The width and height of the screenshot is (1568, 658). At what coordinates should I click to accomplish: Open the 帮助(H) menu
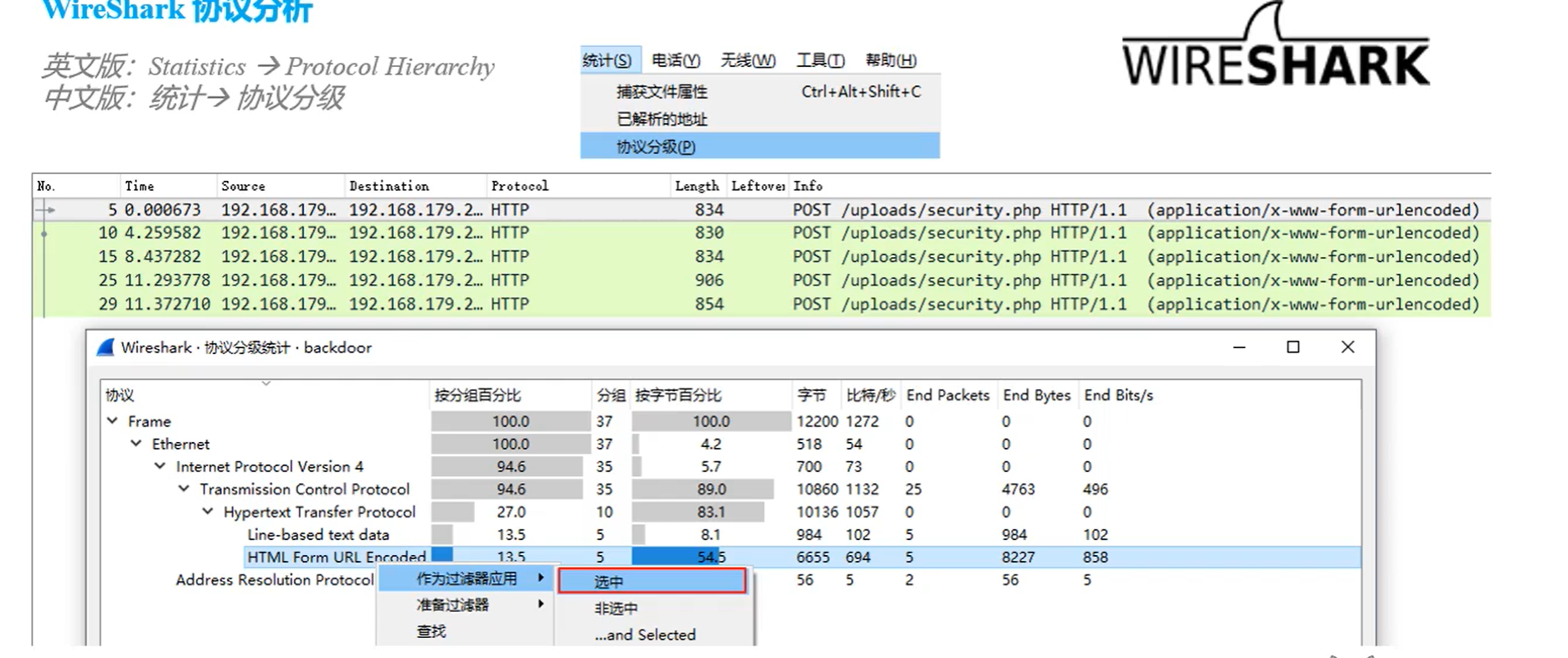click(890, 60)
